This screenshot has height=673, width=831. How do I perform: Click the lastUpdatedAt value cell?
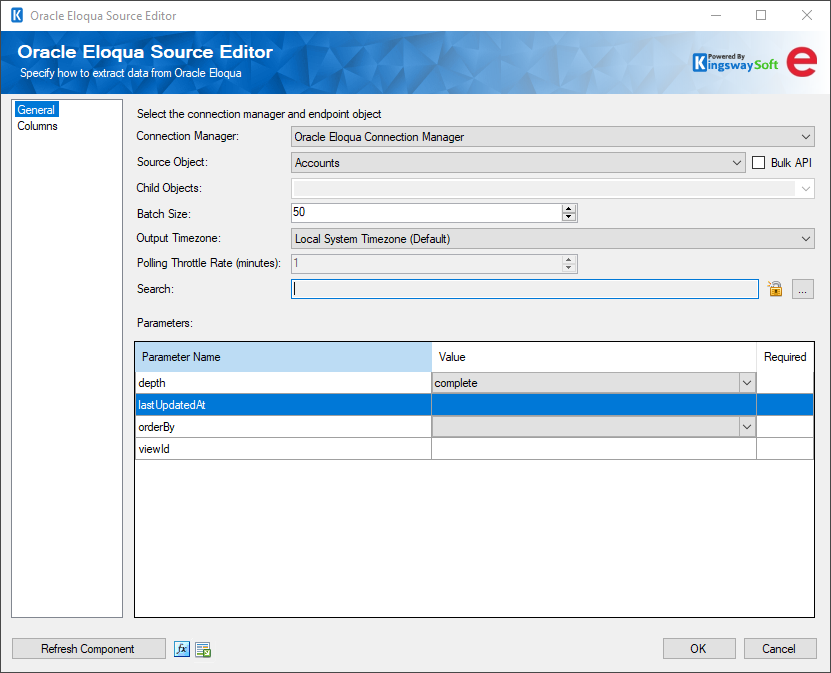(594, 405)
